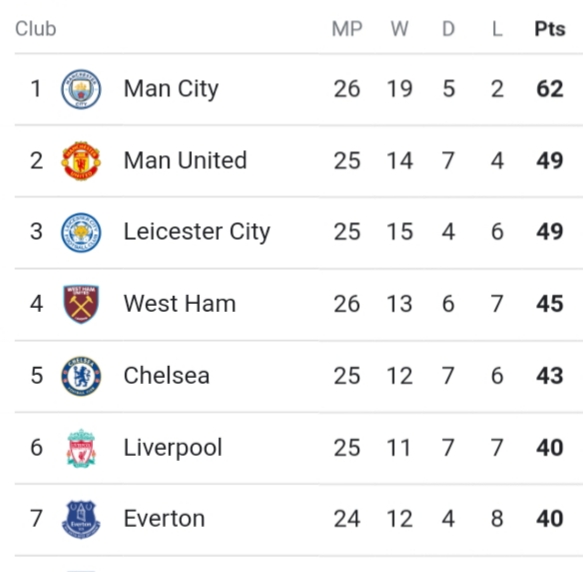Open the Chelsea team page

click(x=167, y=375)
